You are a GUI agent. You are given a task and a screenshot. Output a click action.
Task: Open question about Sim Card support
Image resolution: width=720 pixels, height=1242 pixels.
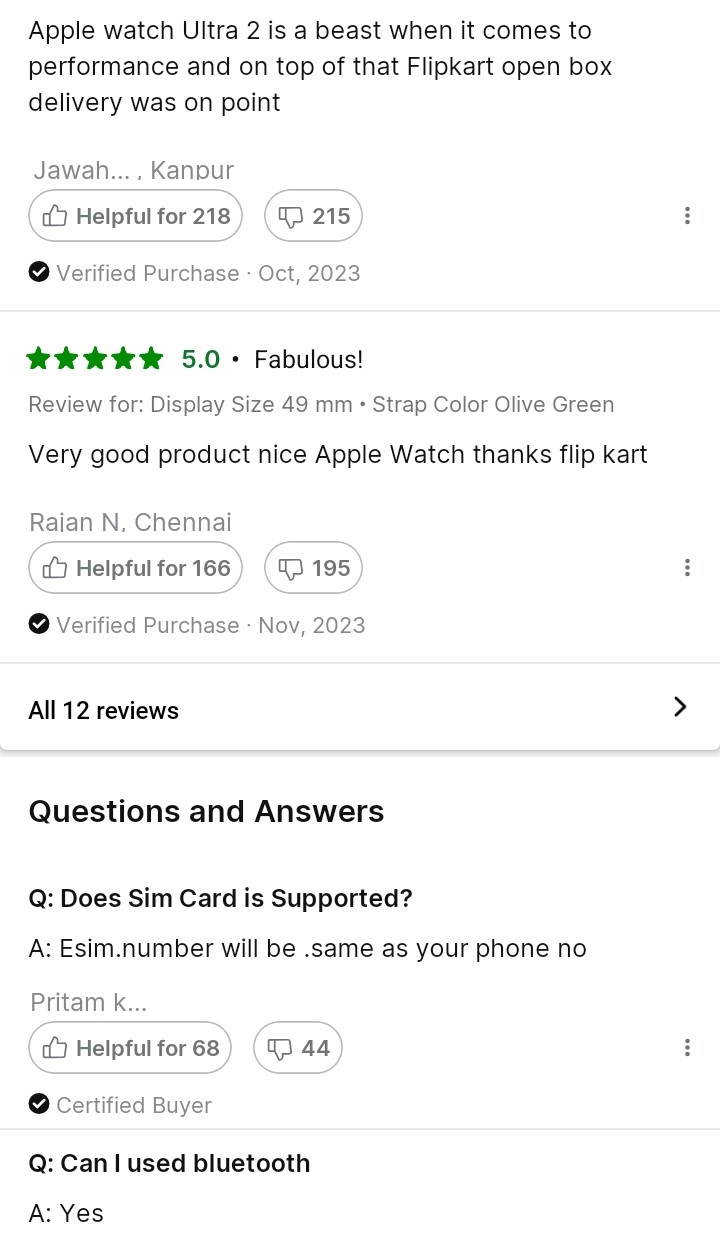220,898
